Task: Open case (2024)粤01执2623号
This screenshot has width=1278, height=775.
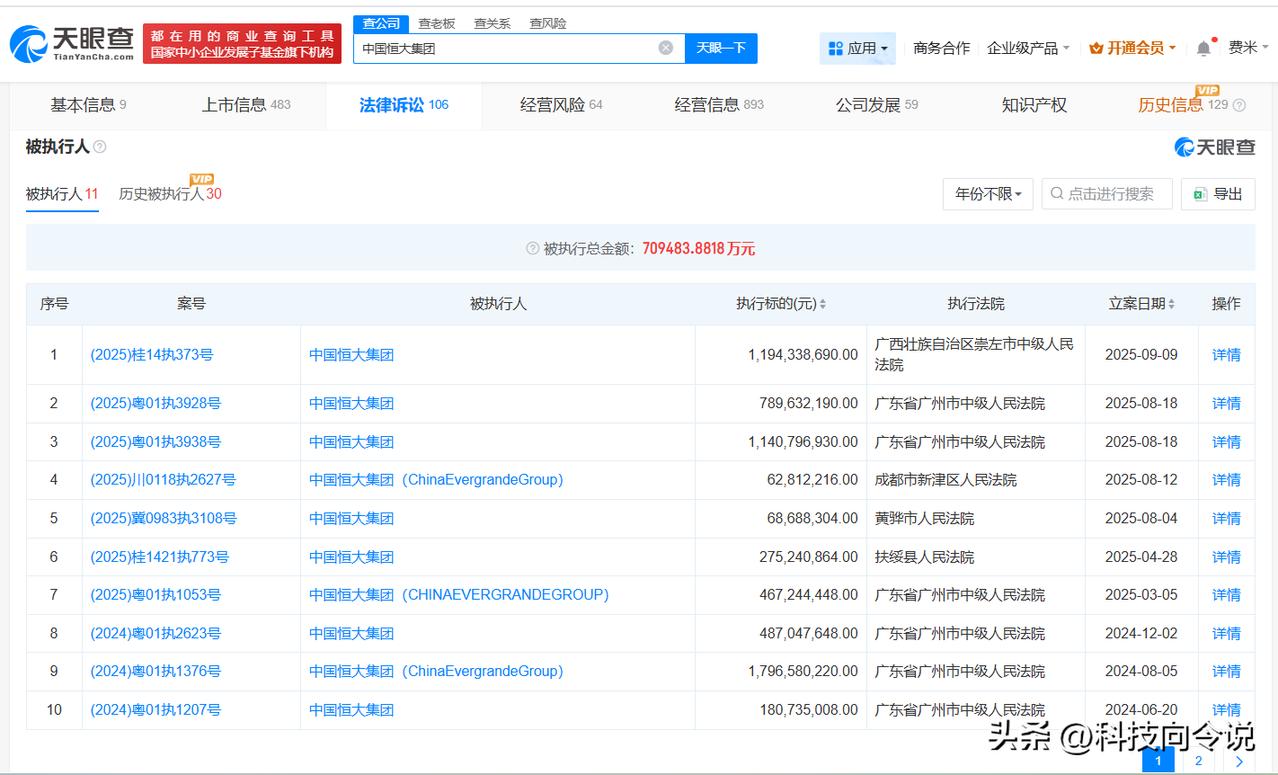Action: point(156,633)
